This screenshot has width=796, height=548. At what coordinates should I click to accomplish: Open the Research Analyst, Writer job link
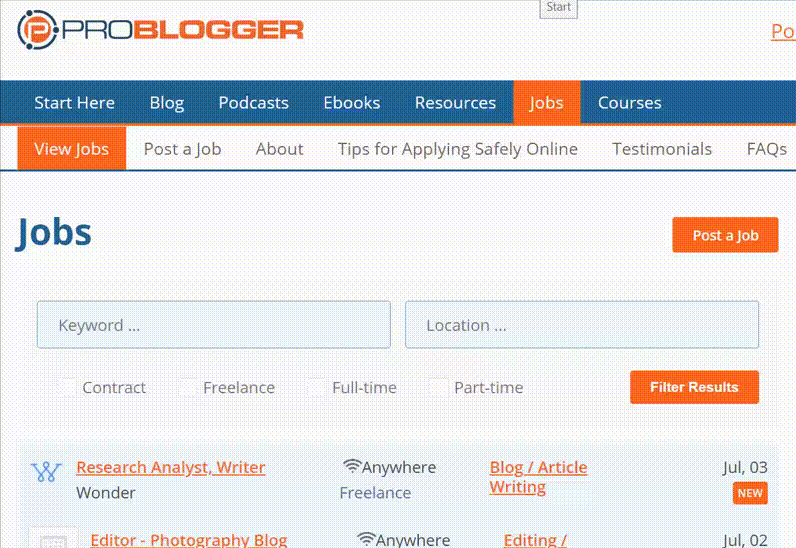[x=170, y=467]
